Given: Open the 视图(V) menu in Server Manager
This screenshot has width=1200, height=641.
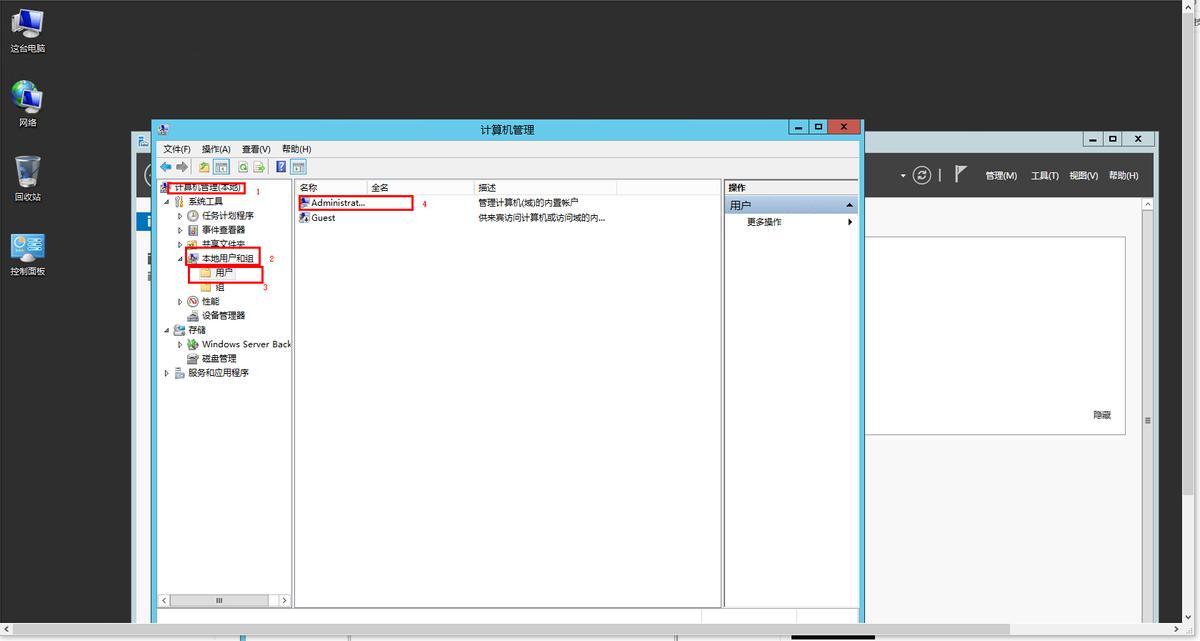Looking at the screenshot, I should point(1084,176).
